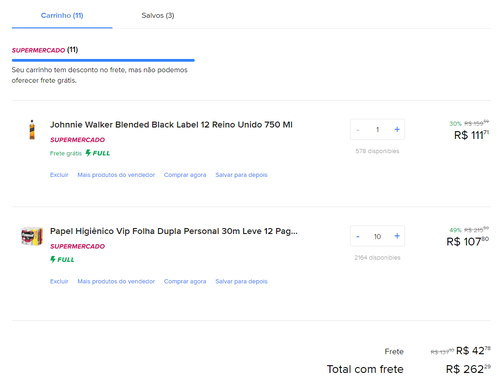Decrease Johnnie Walker quantity with minus

[x=358, y=130]
